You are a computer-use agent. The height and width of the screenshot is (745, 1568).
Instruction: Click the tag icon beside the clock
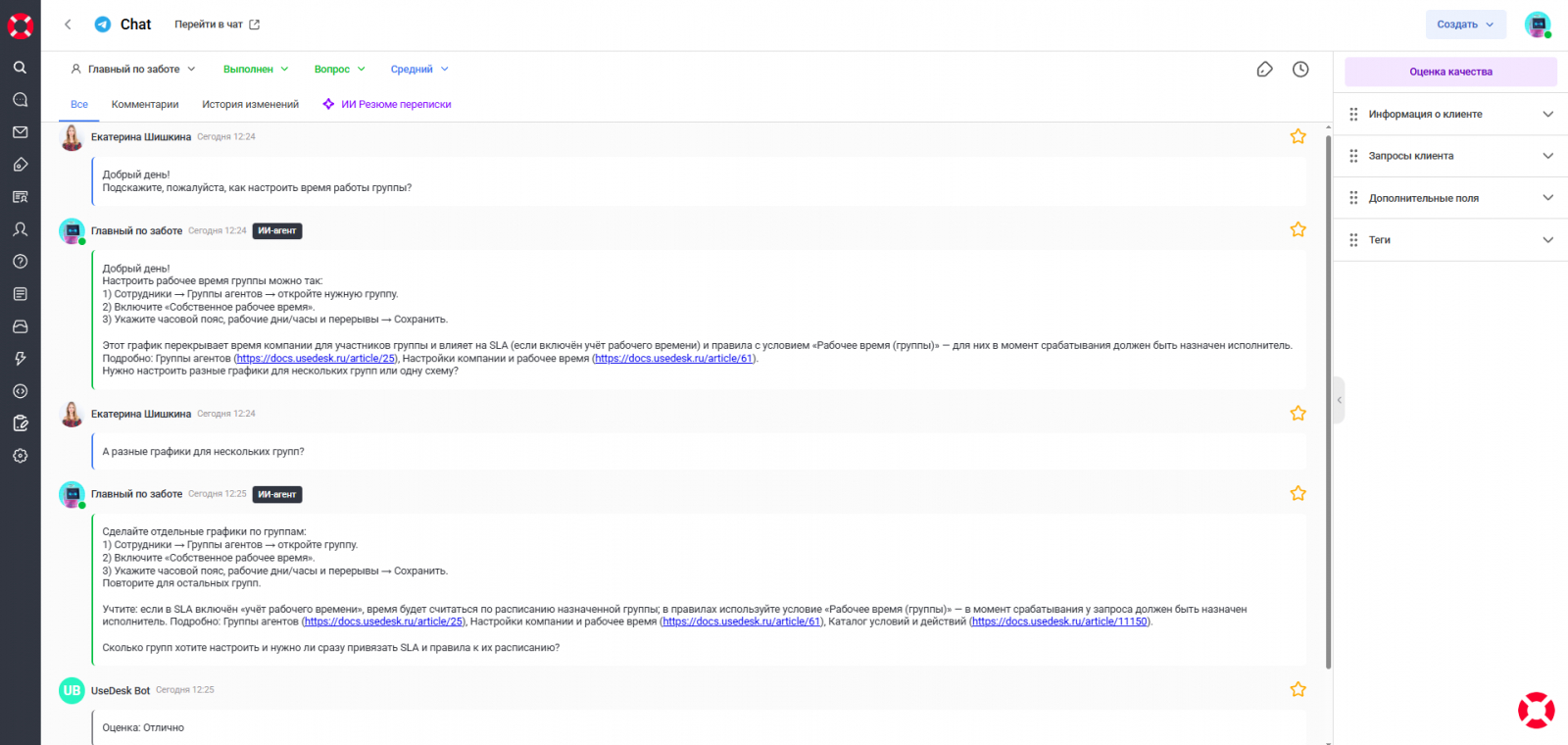tap(1265, 70)
